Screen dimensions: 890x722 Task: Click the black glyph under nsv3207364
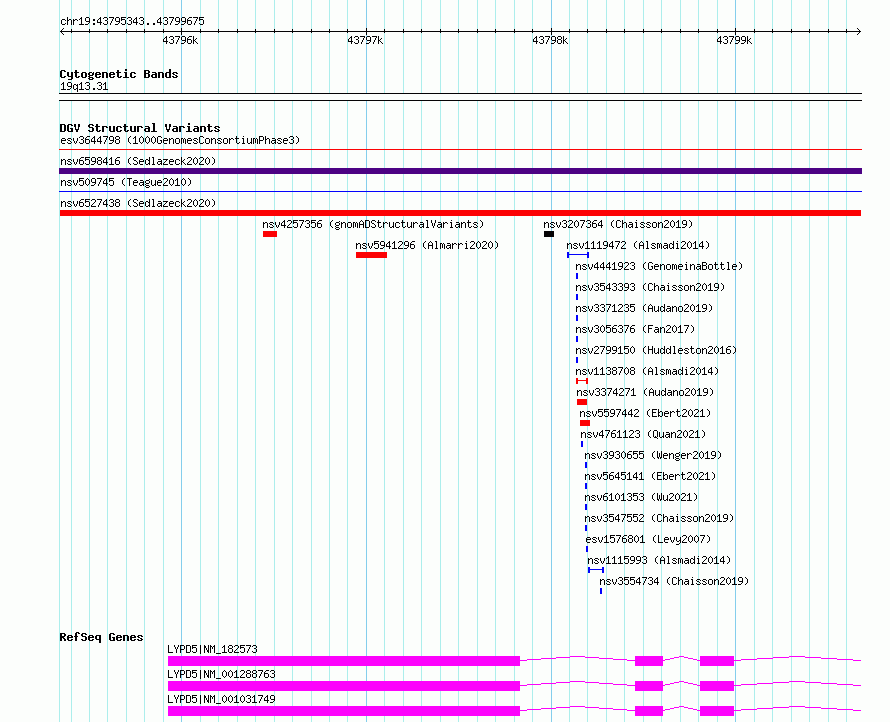(549, 234)
